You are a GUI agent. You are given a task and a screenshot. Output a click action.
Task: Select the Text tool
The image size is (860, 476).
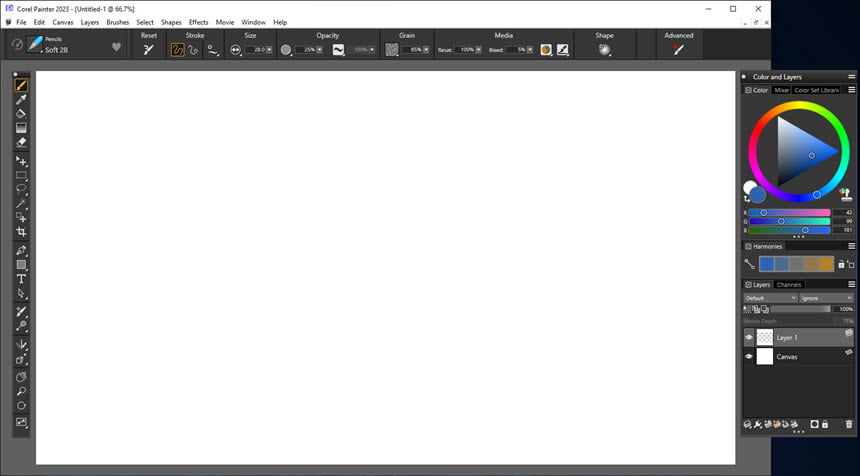(x=21, y=279)
